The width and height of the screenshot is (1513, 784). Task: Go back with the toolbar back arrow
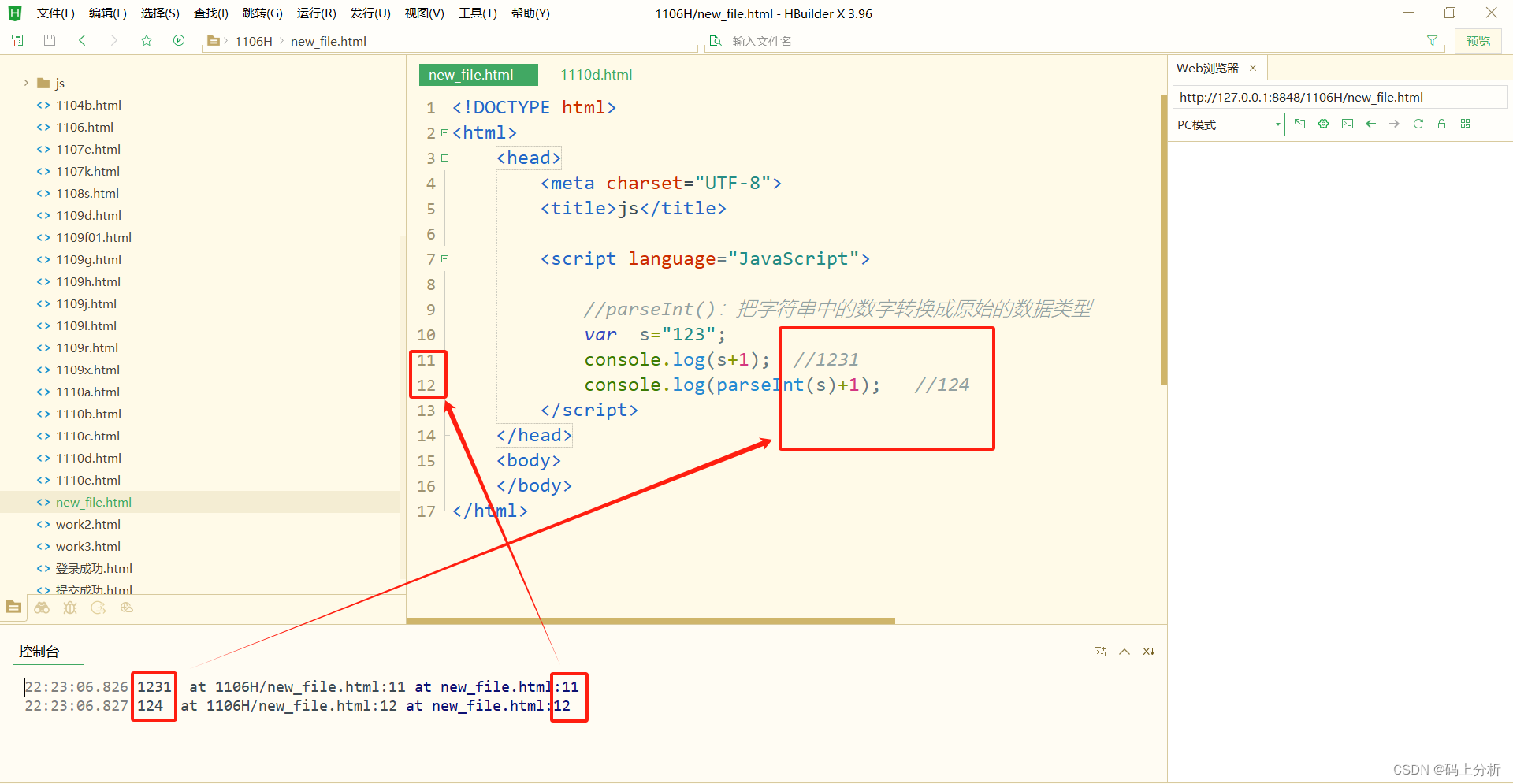click(x=82, y=40)
